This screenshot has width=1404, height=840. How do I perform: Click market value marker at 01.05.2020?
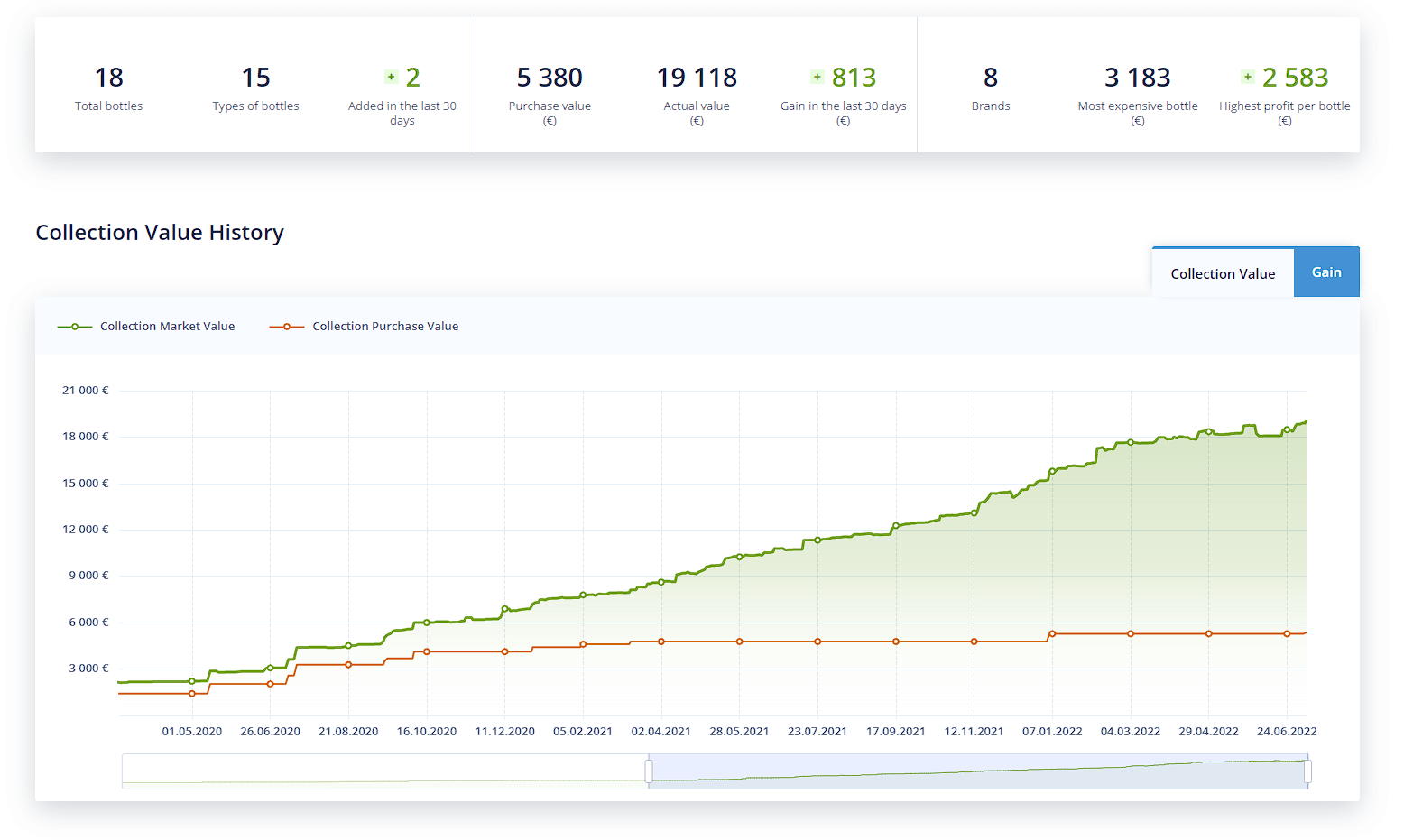click(192, 681)
